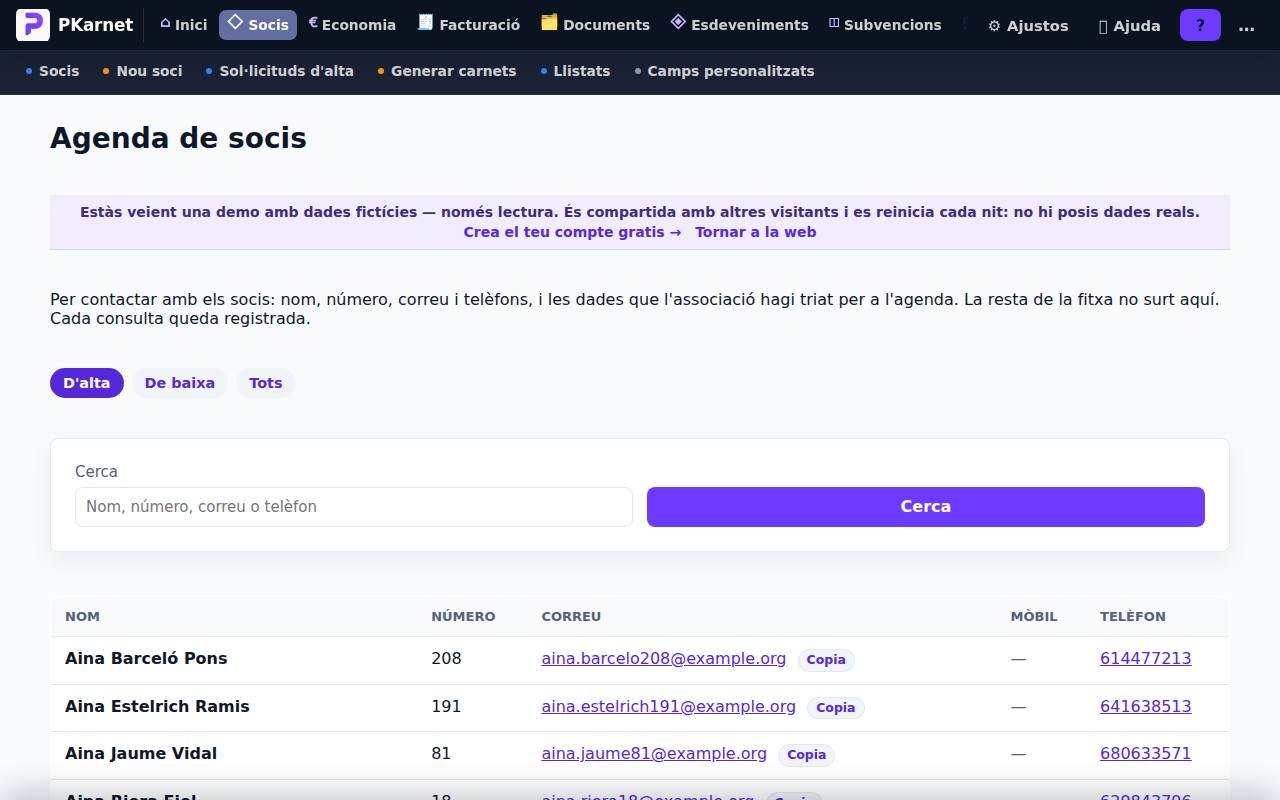Click the PKarnet logo icon
Viewport: 1280px width, 800px height.
[x=33, y=25]
